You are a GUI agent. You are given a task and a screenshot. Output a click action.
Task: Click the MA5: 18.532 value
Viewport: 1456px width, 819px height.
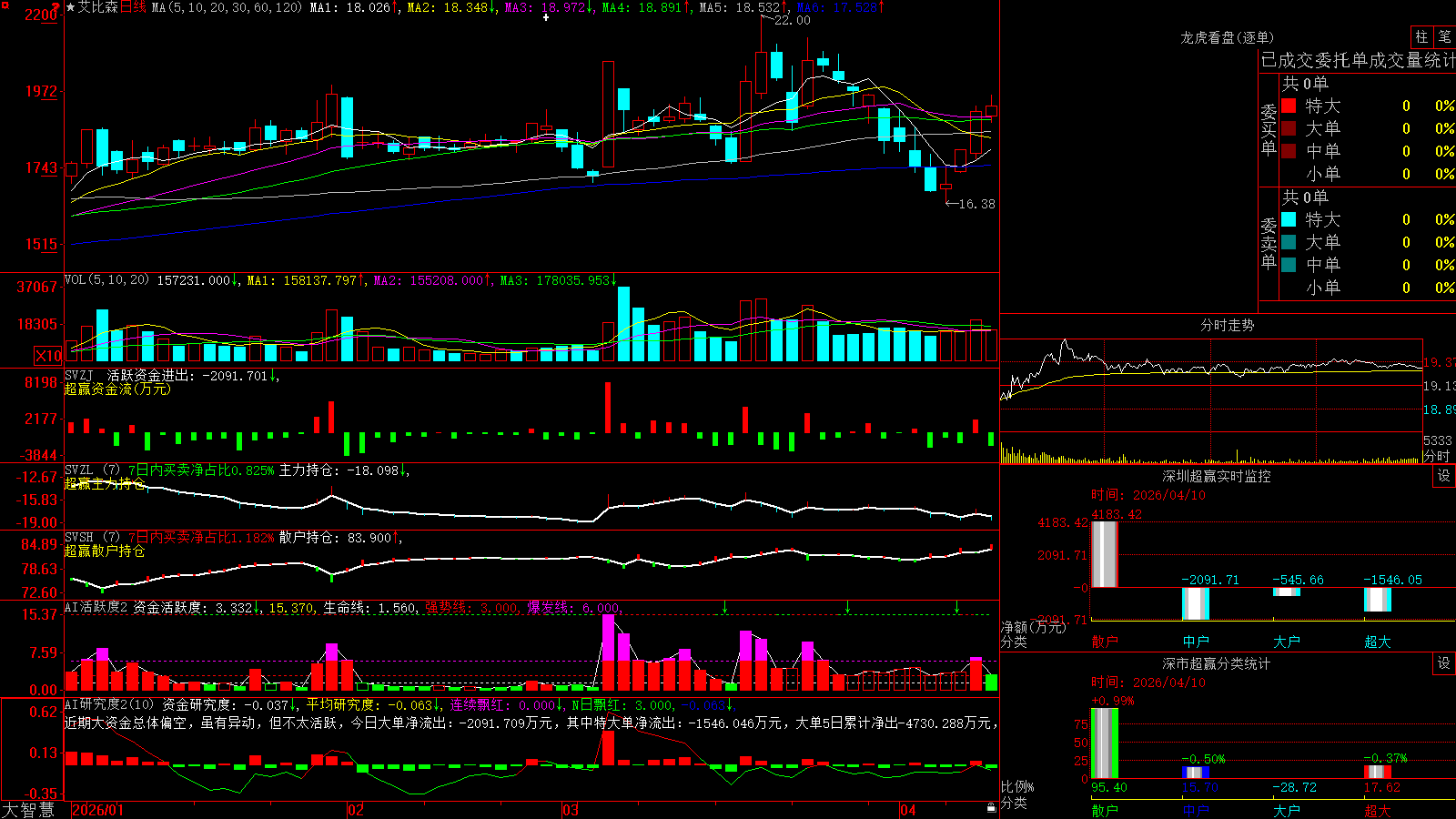(743, 7)
